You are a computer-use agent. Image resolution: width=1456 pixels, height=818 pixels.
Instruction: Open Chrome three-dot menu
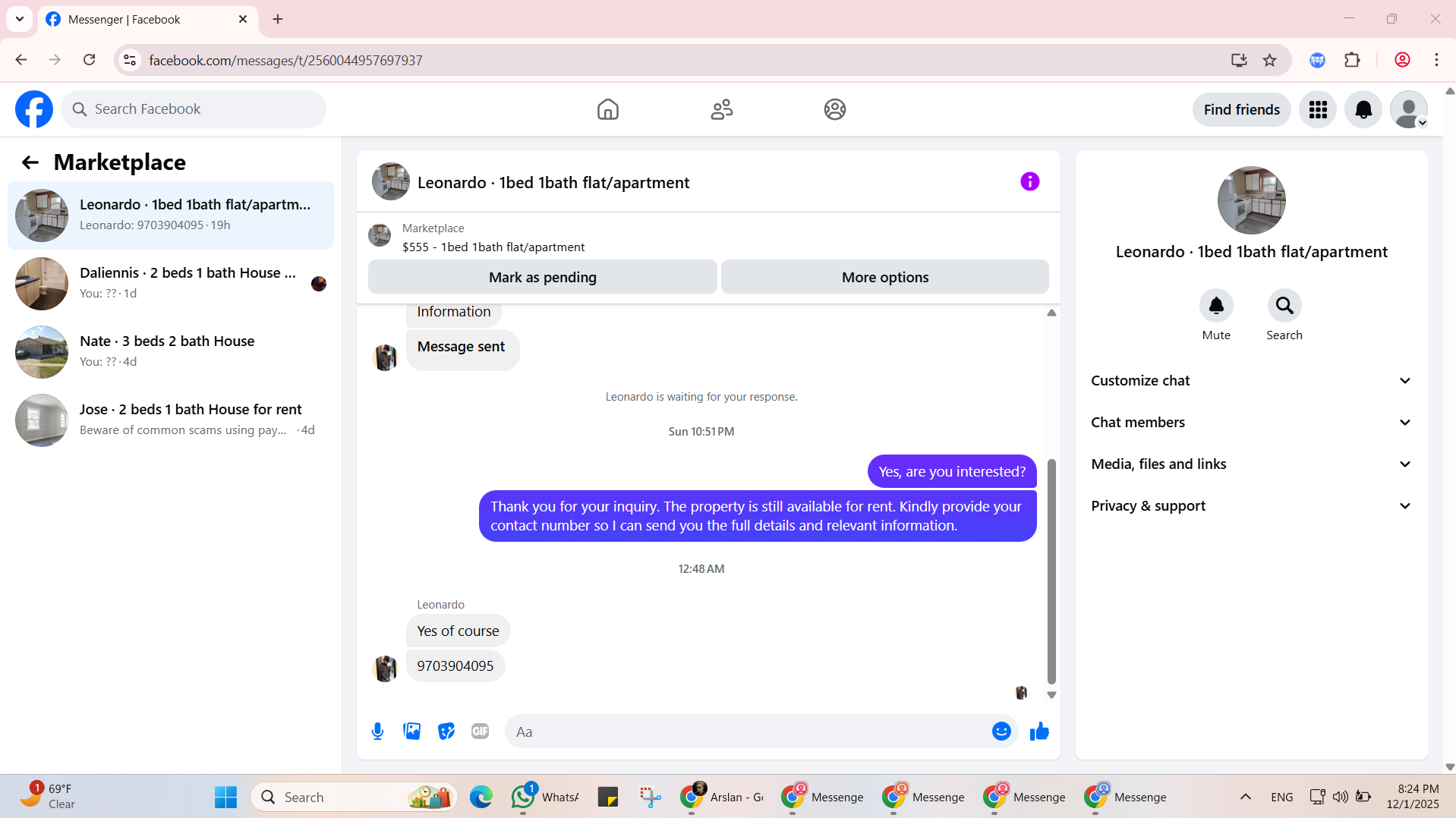coord(1436,60)
